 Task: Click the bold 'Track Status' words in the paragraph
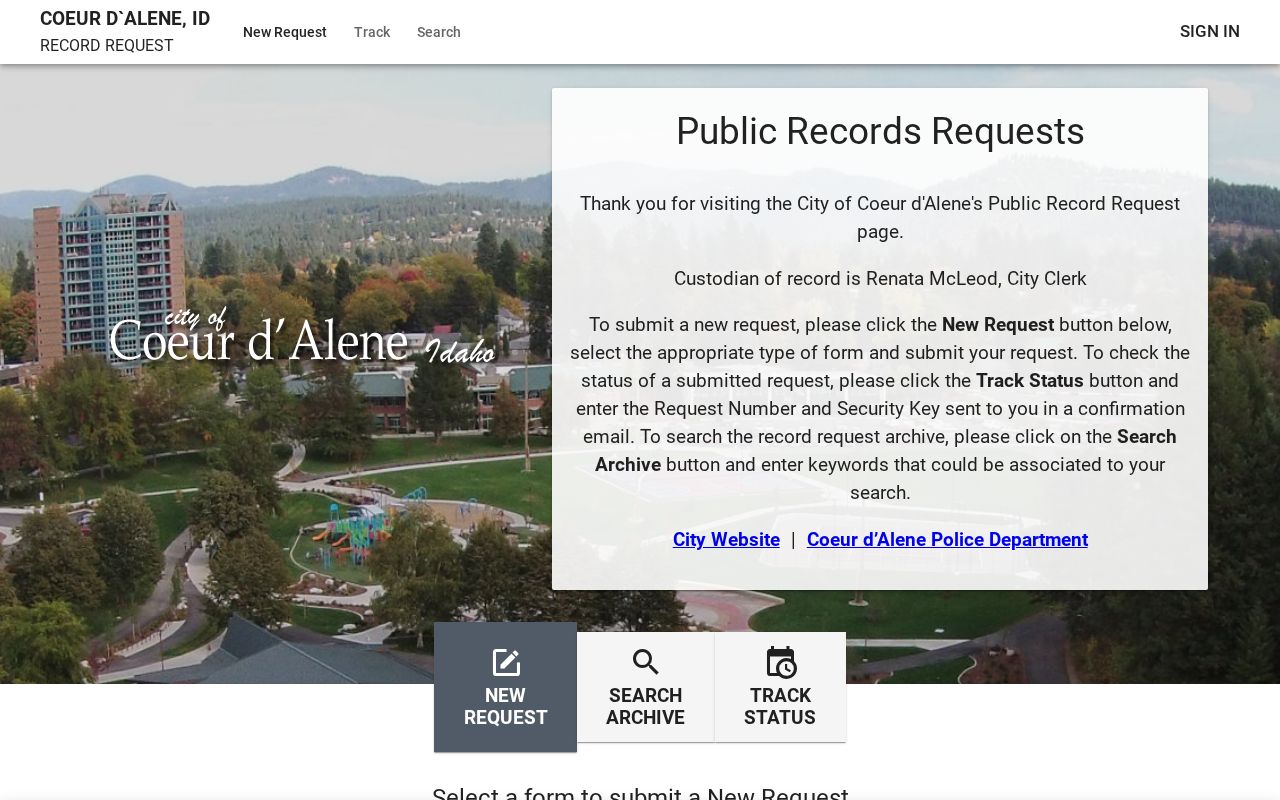pos(1030,381)
